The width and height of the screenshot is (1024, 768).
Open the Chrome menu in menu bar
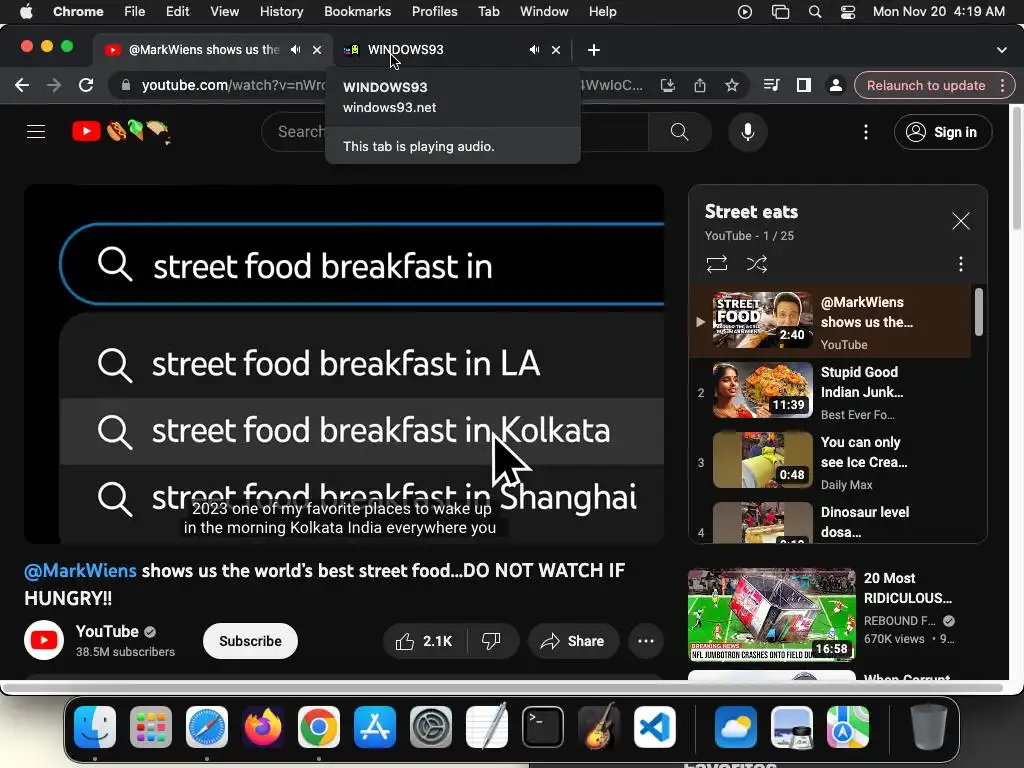[78, 12]
